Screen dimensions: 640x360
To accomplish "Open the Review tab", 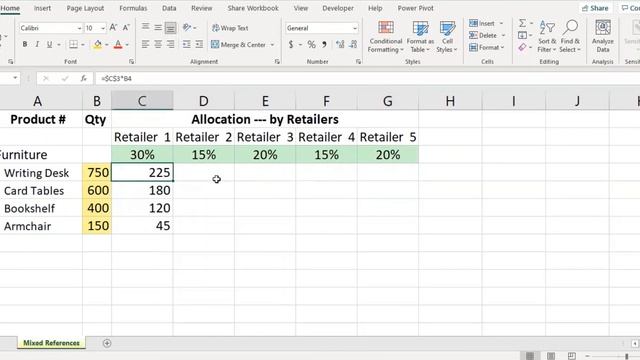I will (x=202, y=8).
